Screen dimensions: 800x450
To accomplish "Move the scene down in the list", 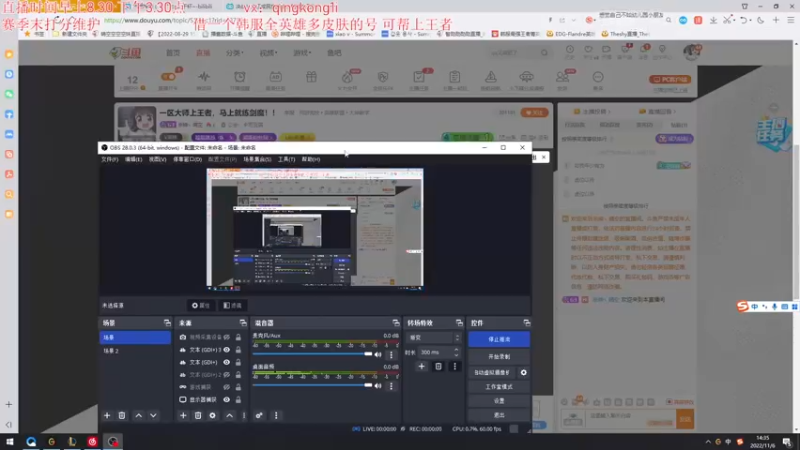I will (x=153, y=415).
